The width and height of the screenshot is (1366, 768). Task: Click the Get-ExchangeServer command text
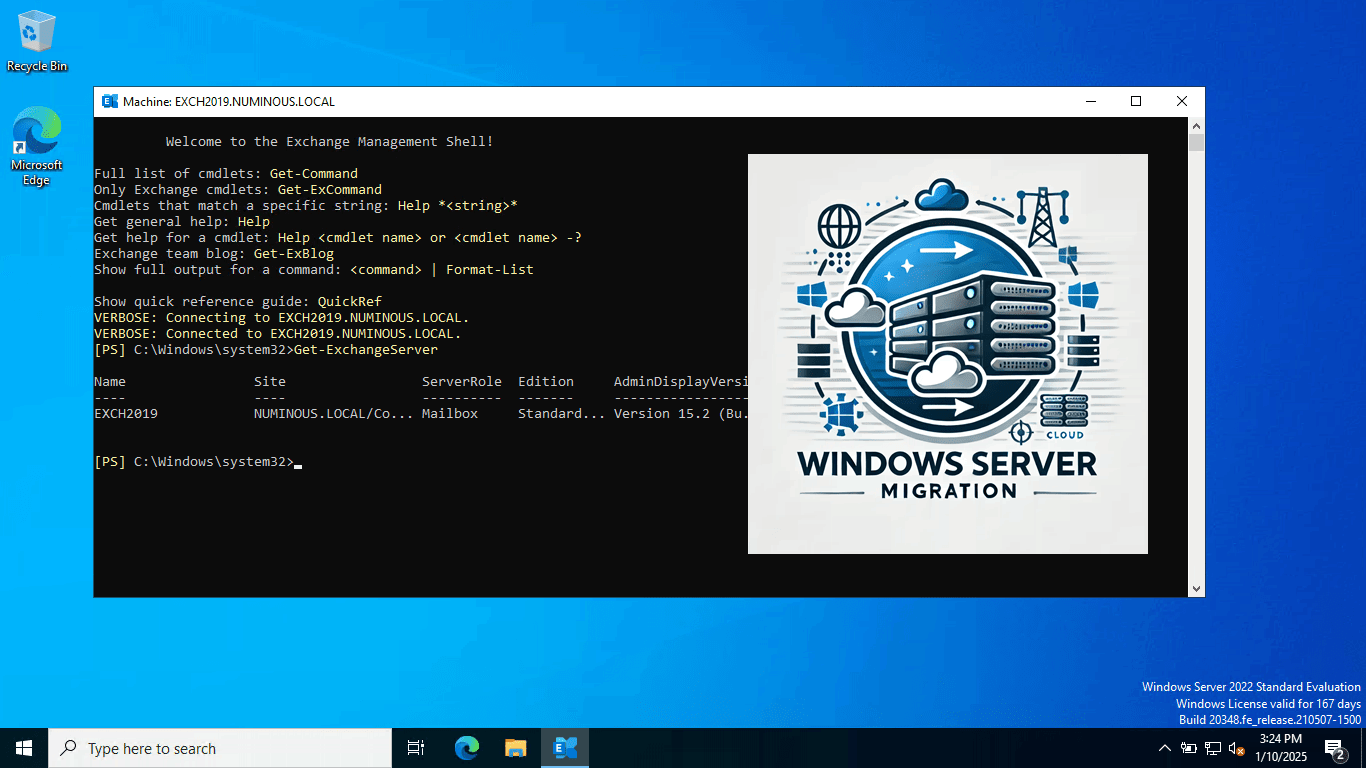pos(366,350)
